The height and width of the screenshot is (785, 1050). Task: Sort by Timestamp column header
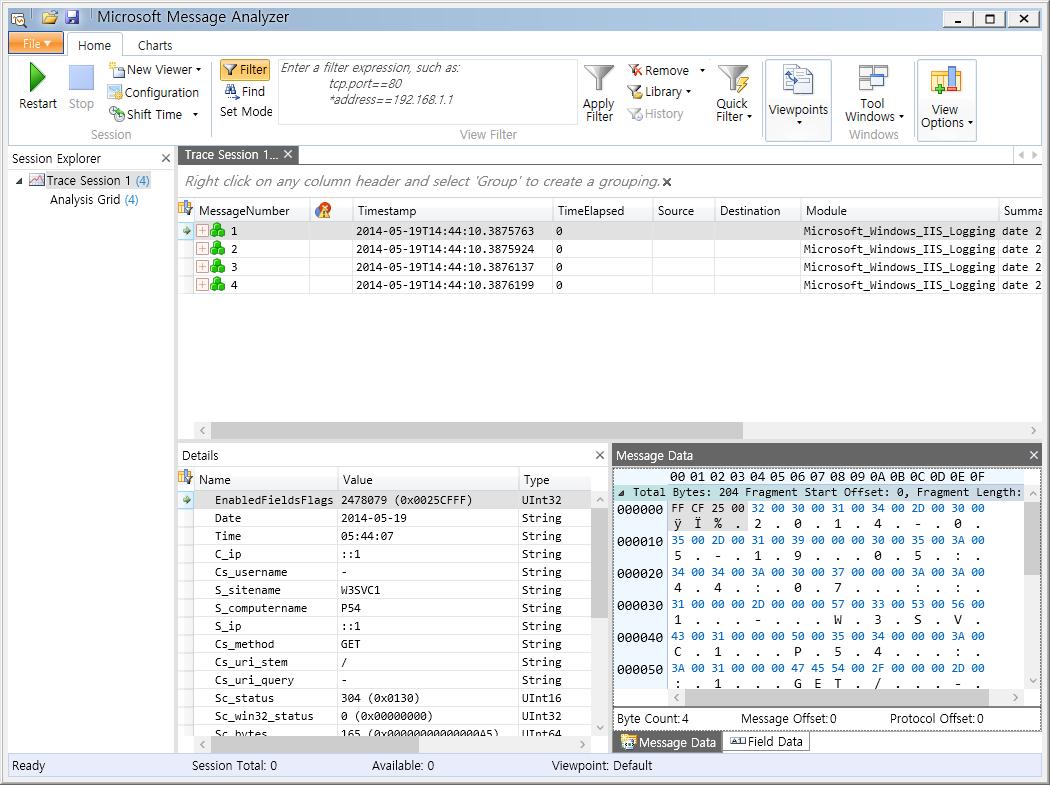453,210
